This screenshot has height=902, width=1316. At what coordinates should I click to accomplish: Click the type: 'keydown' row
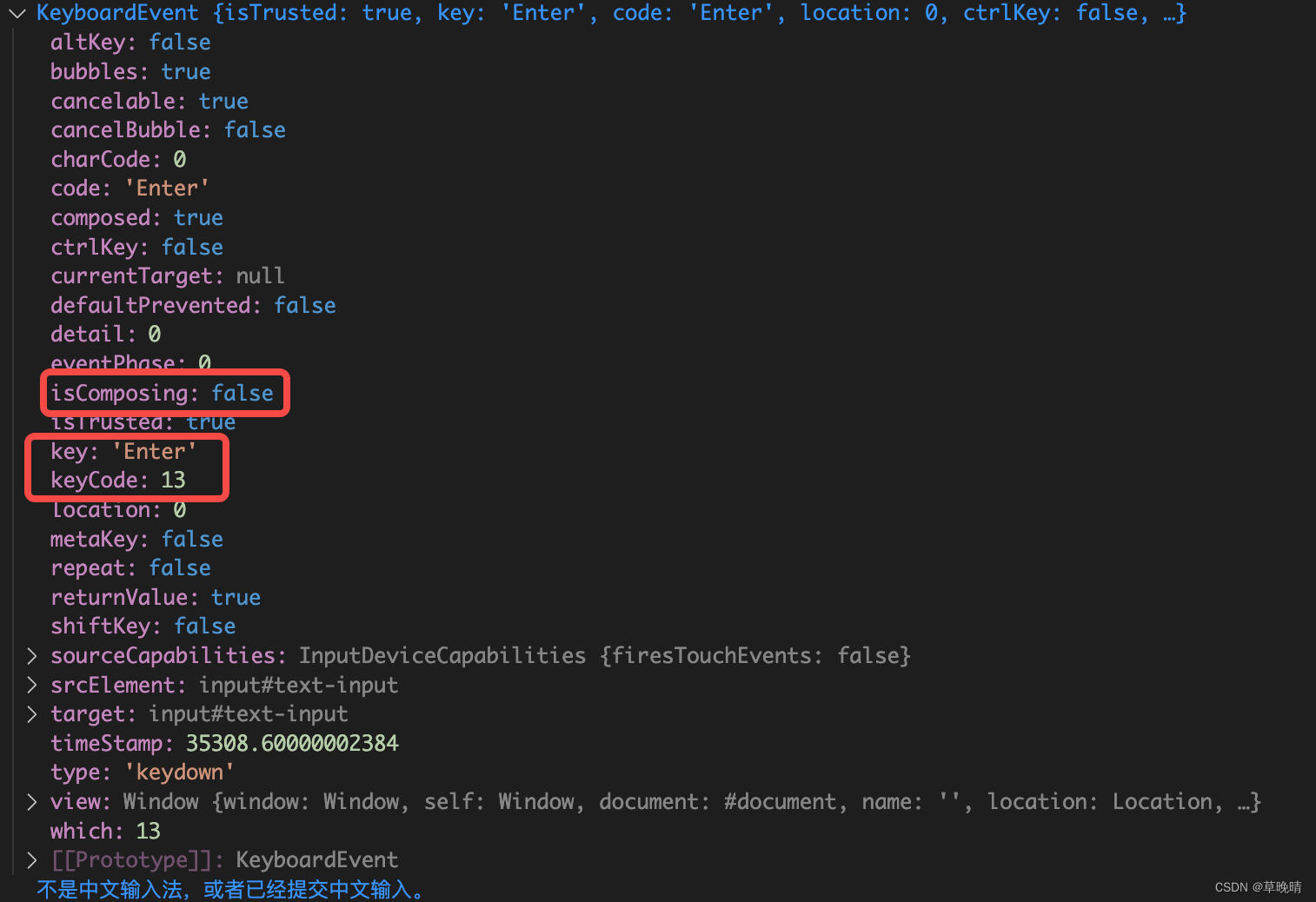(143, 773)
